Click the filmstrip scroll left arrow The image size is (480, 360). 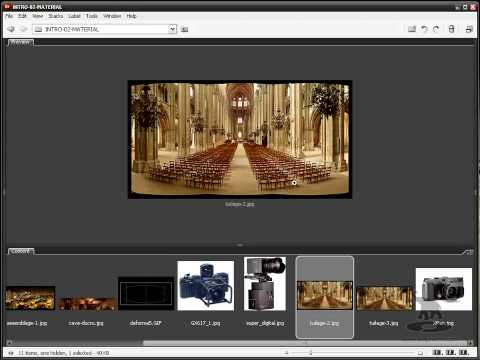click(x=9, y=343)
